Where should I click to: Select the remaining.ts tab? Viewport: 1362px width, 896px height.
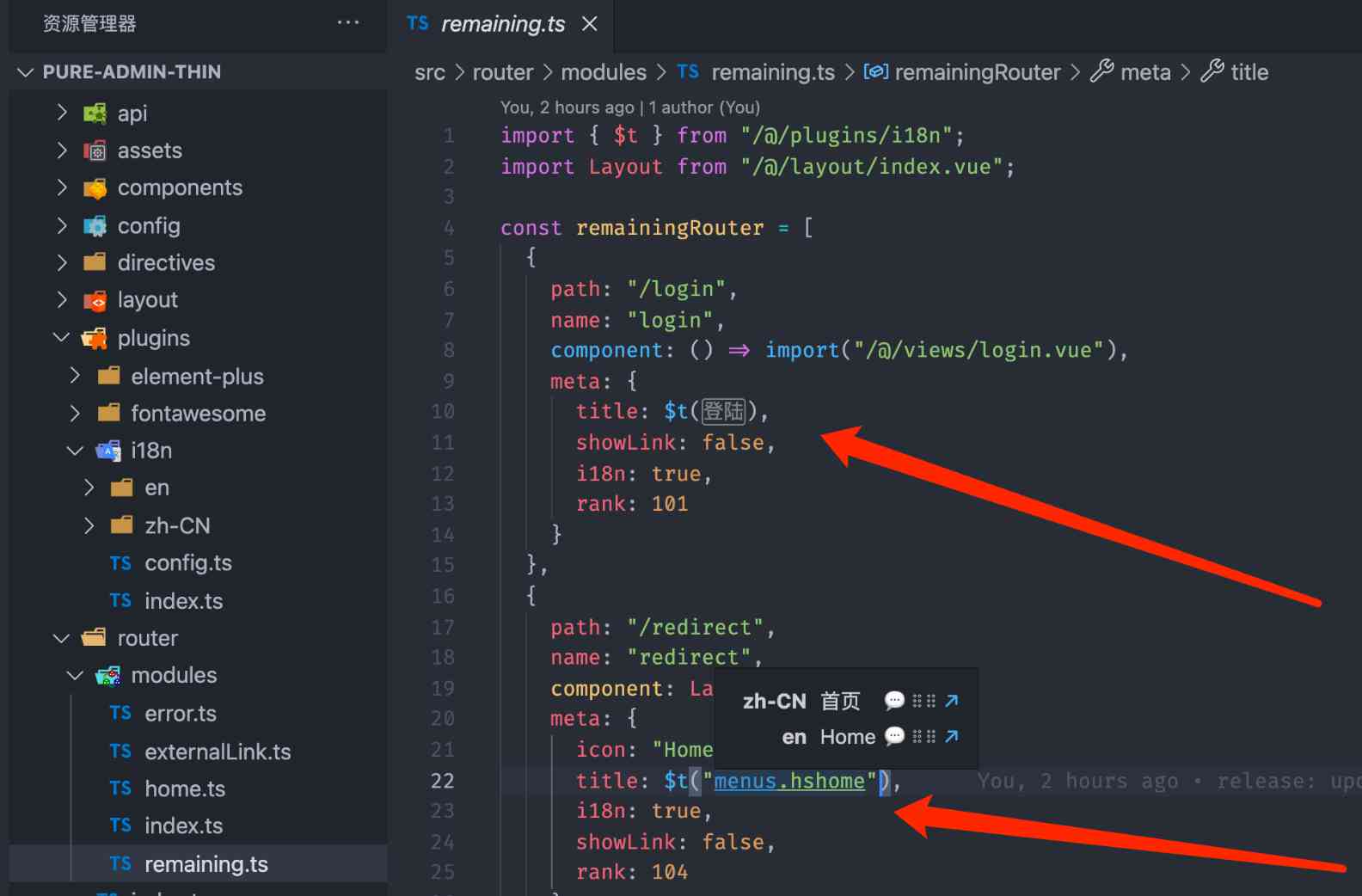(x=502, y=24)
